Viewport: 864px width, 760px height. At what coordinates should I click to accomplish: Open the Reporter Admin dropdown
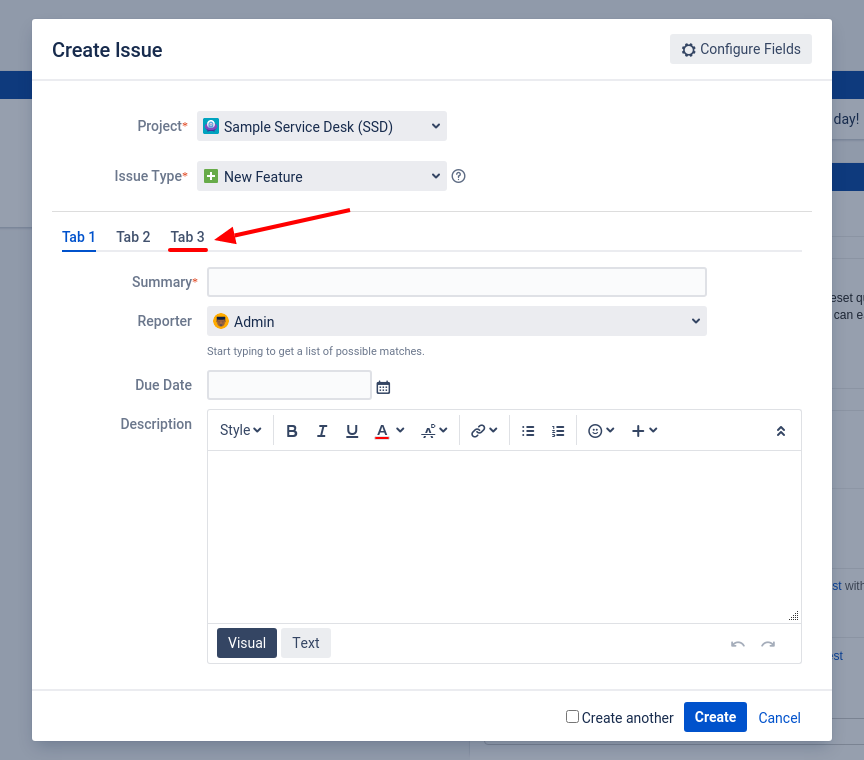coord(457,321)
